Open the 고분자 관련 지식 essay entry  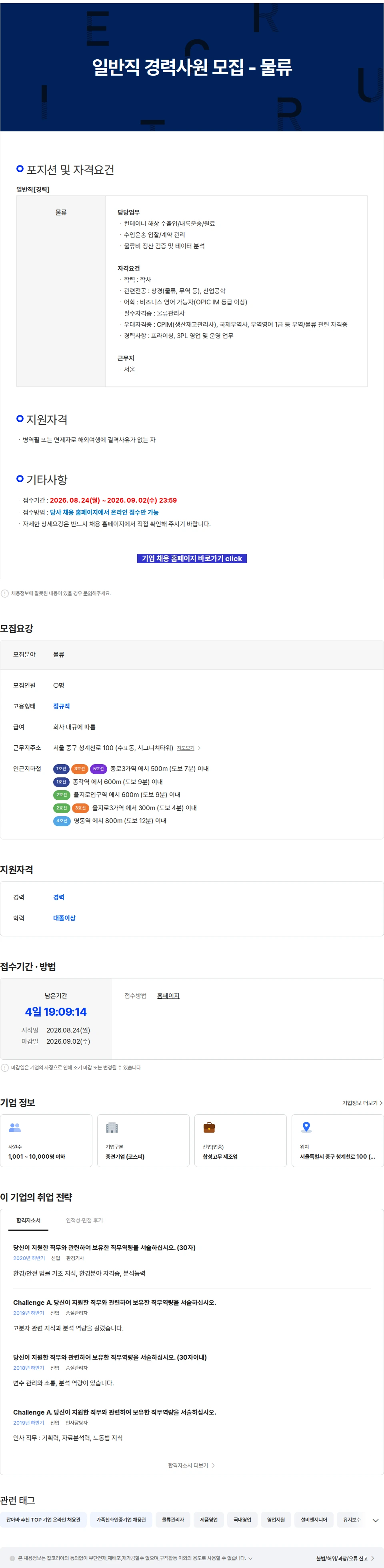tap(192, 1315)
